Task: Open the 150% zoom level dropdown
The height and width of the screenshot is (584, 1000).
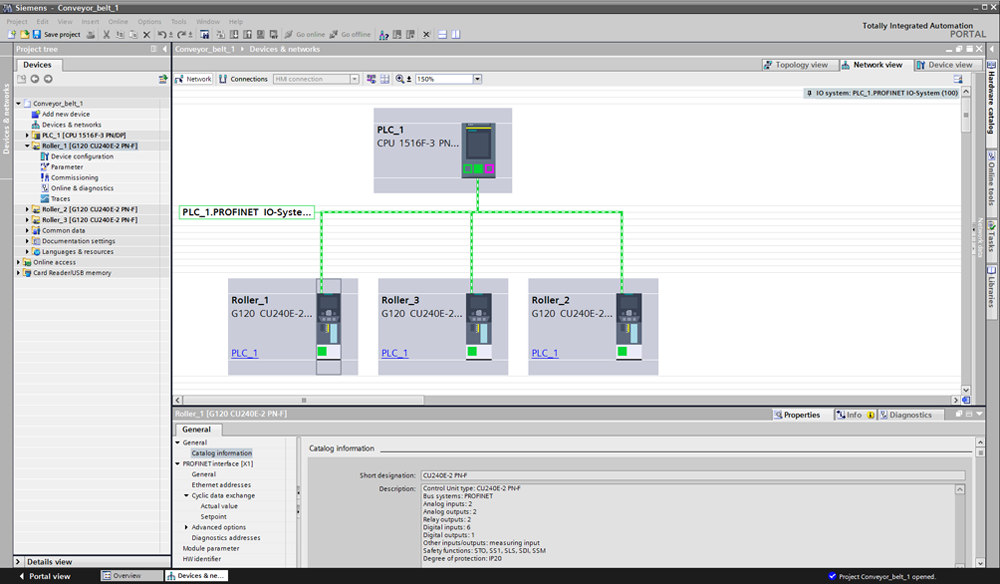Action: coord(477,79)
